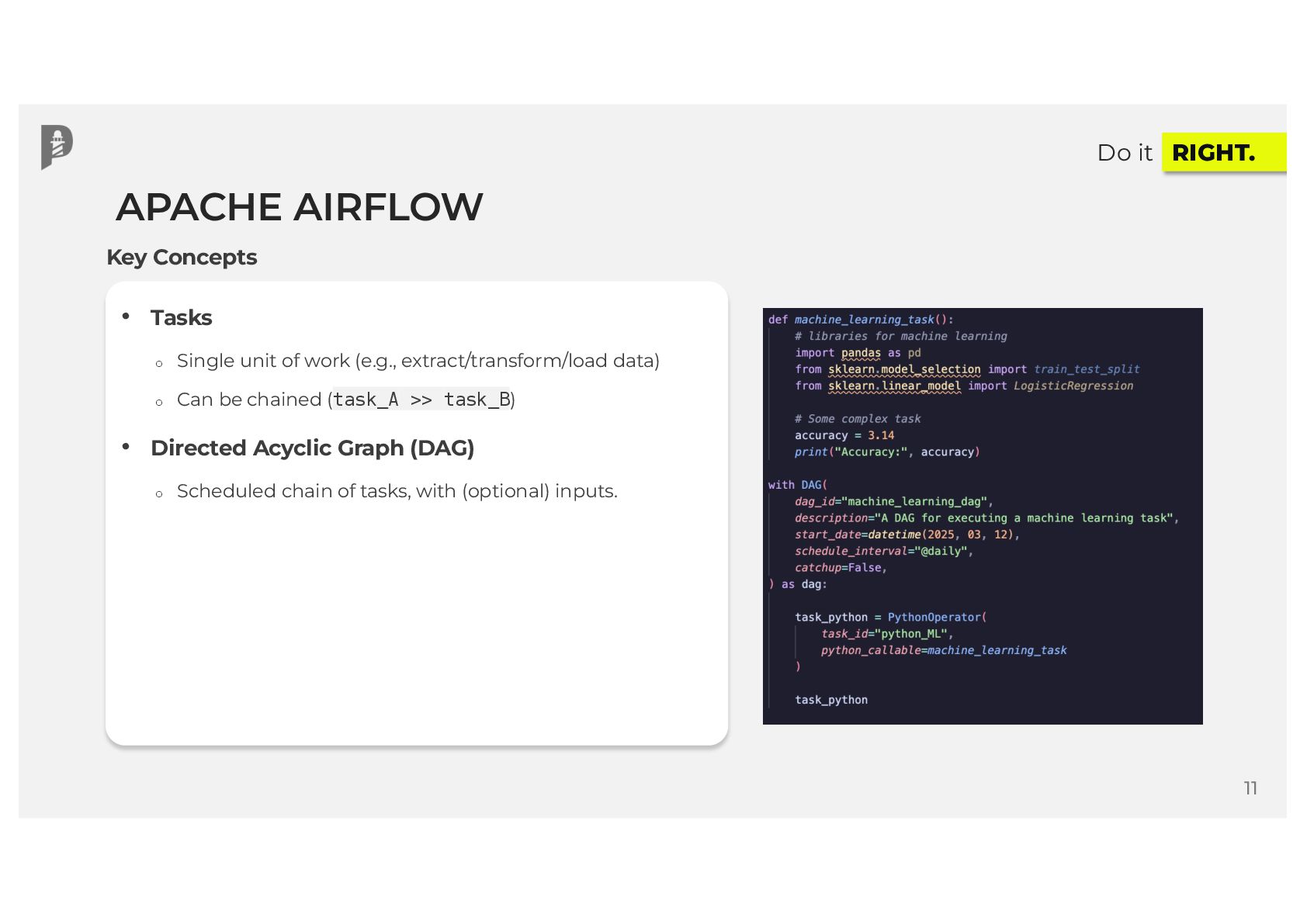Click the 'Can be chained' bullet line
Image resolution: width=1307 pixels, height=924 pixels.
click(x=346, y=400)
